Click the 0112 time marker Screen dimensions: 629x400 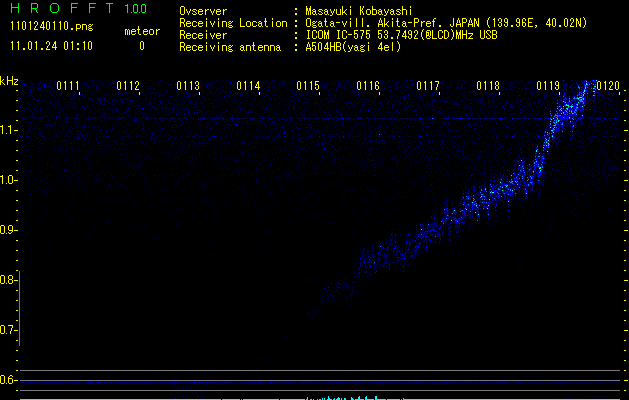pyautogui.click(x=128, y=86)
